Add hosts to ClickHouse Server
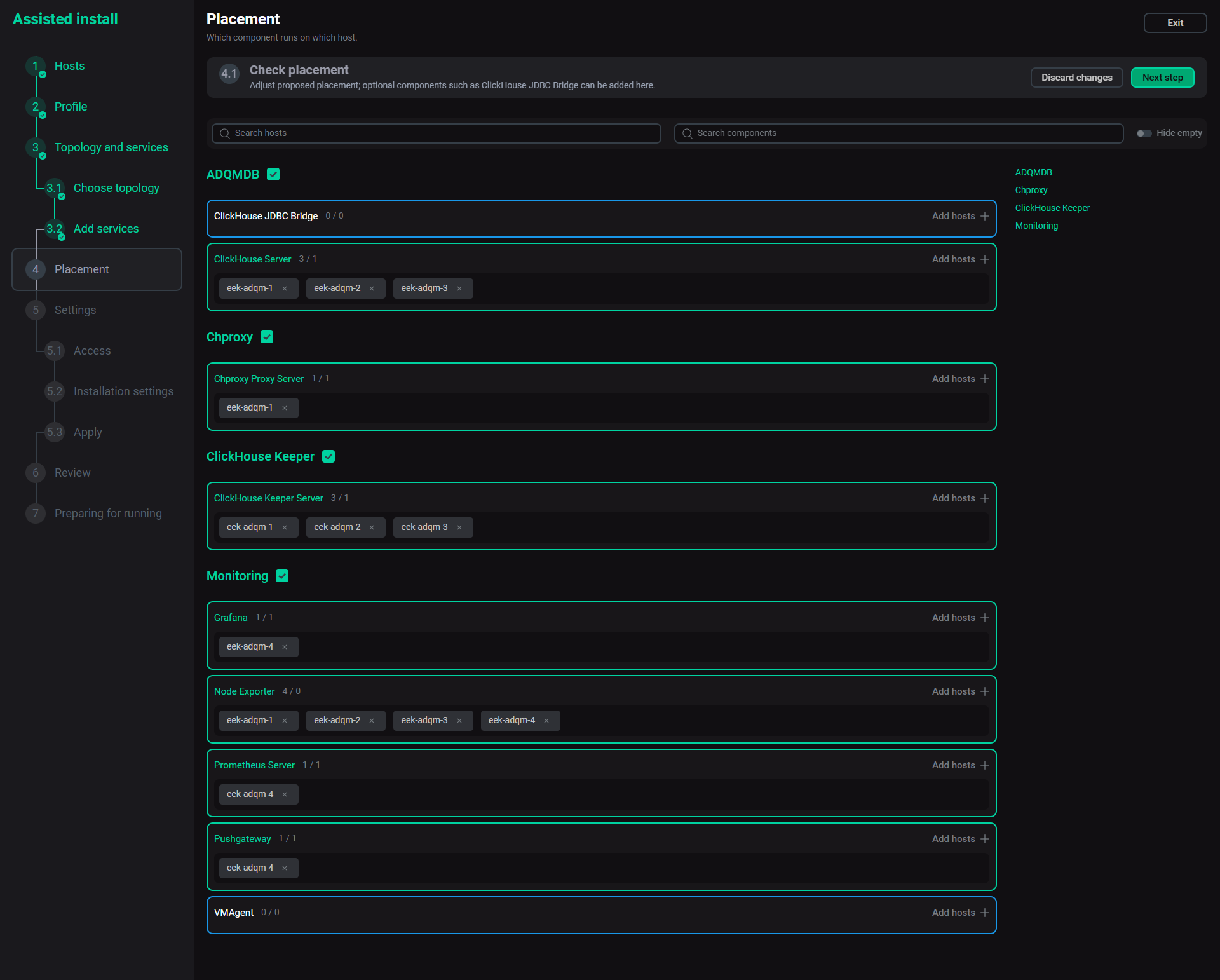This screenshot has width=1220, height=980. tap(960, 259)
